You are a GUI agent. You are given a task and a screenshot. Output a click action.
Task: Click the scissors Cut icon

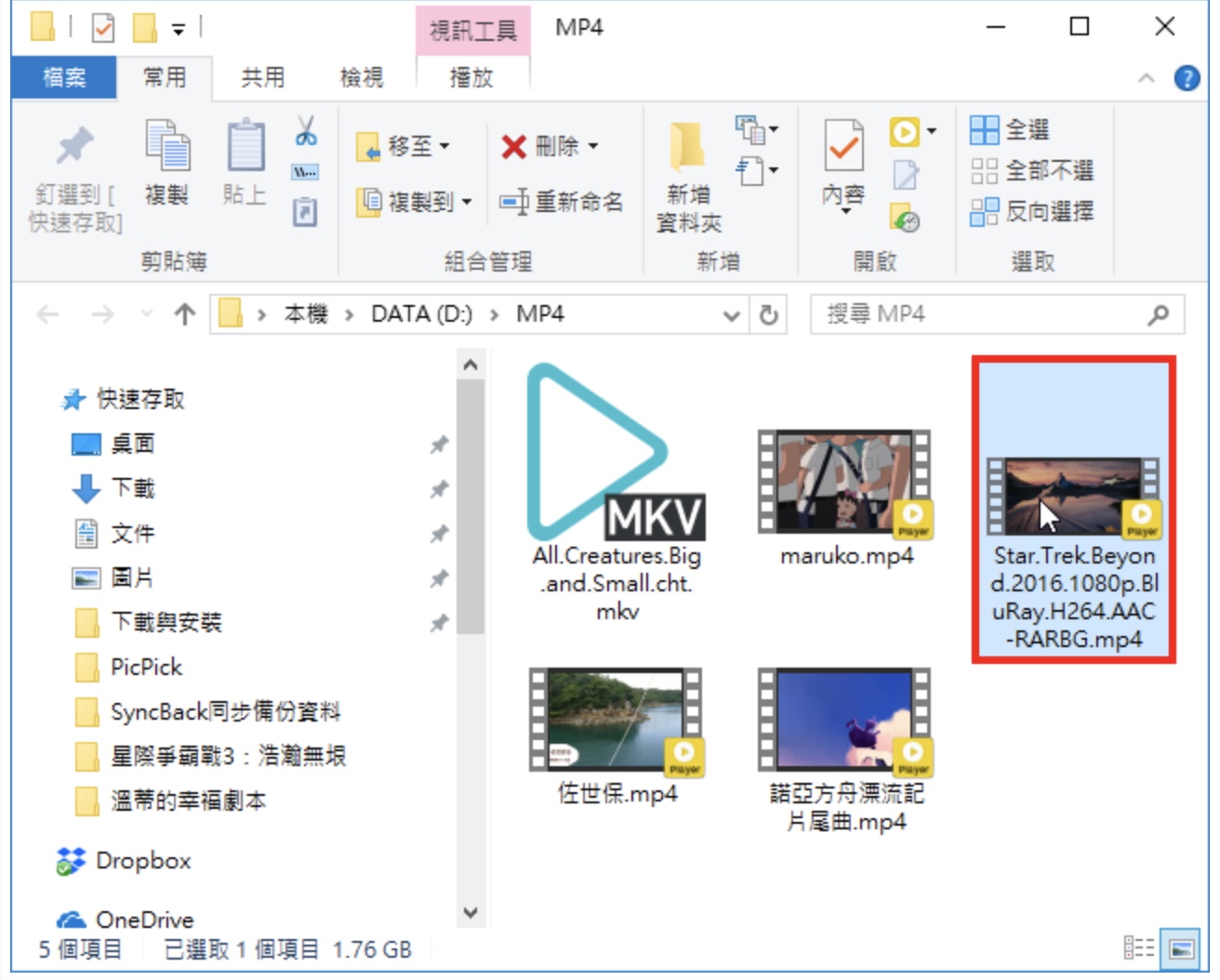tap(305, 130)
